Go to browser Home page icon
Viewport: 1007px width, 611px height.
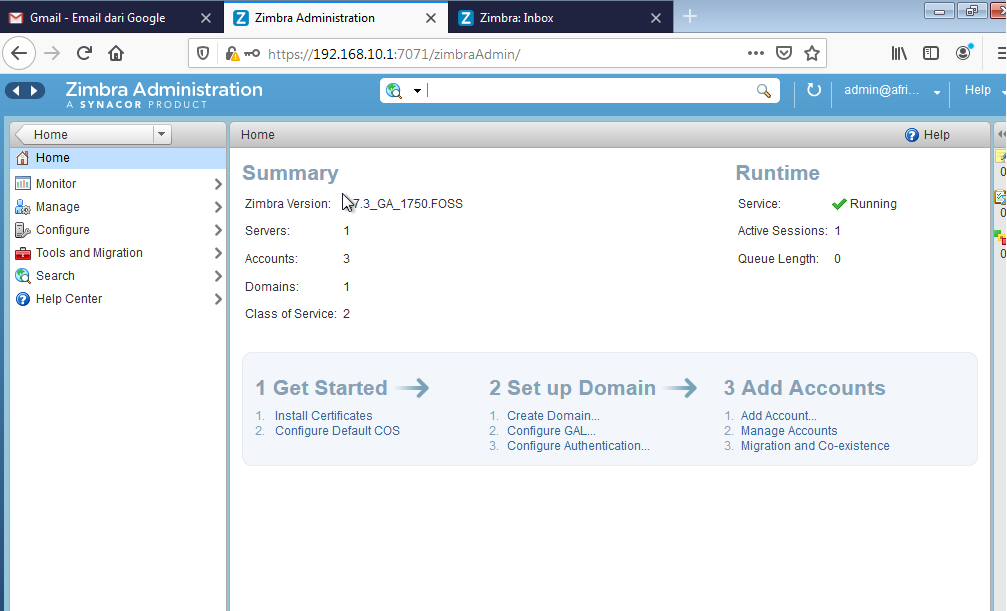[116, 53]
